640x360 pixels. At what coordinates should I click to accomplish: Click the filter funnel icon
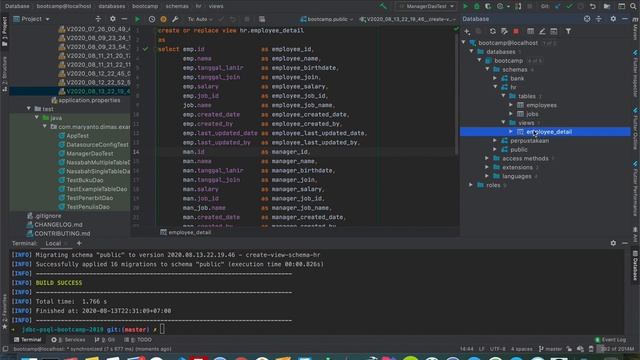click(568, 31)
